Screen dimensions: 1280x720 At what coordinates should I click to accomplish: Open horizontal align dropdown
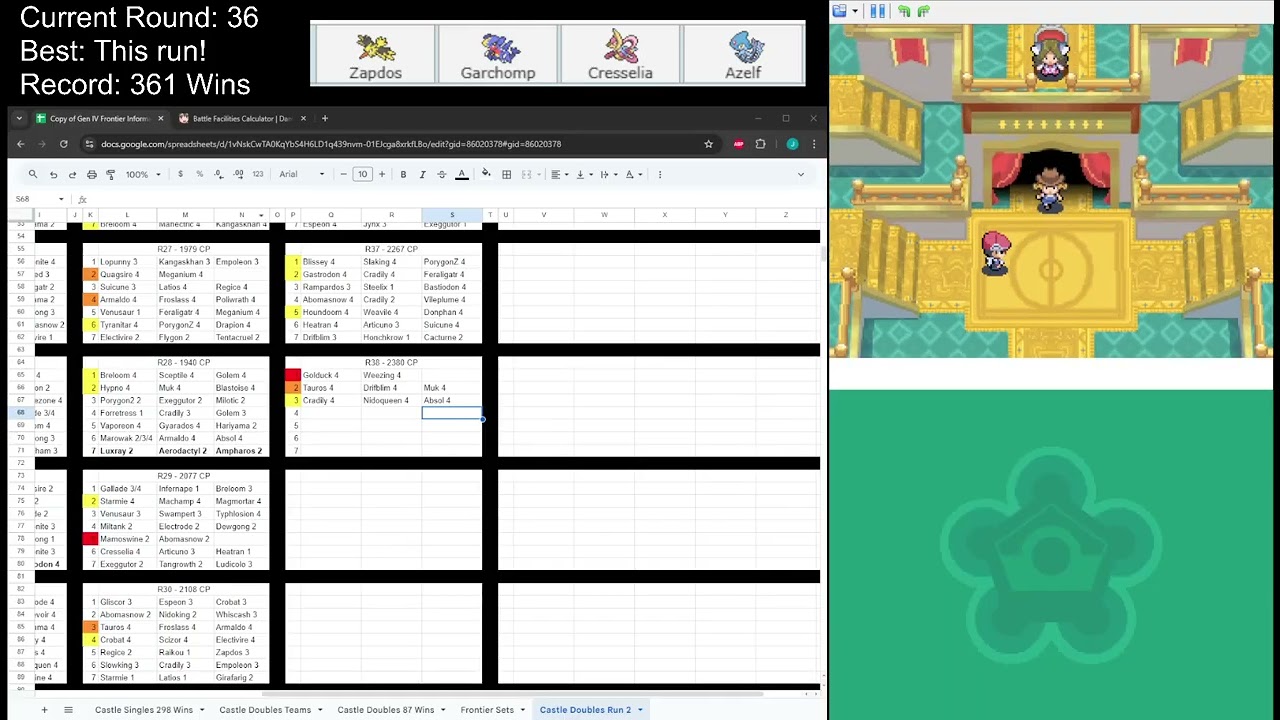[x=558, y=174]
